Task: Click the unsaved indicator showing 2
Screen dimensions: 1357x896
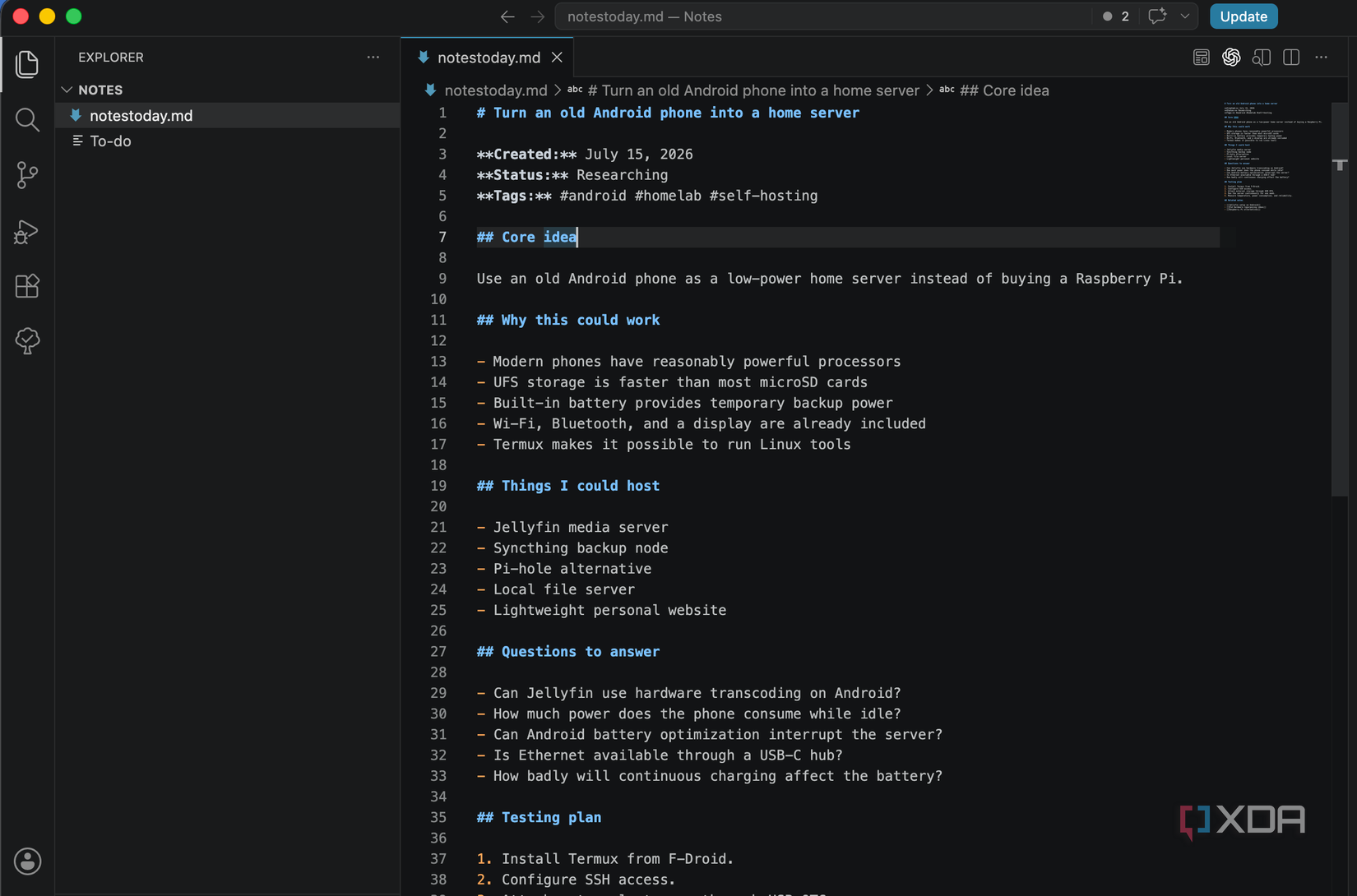Action: [1116, 16]
